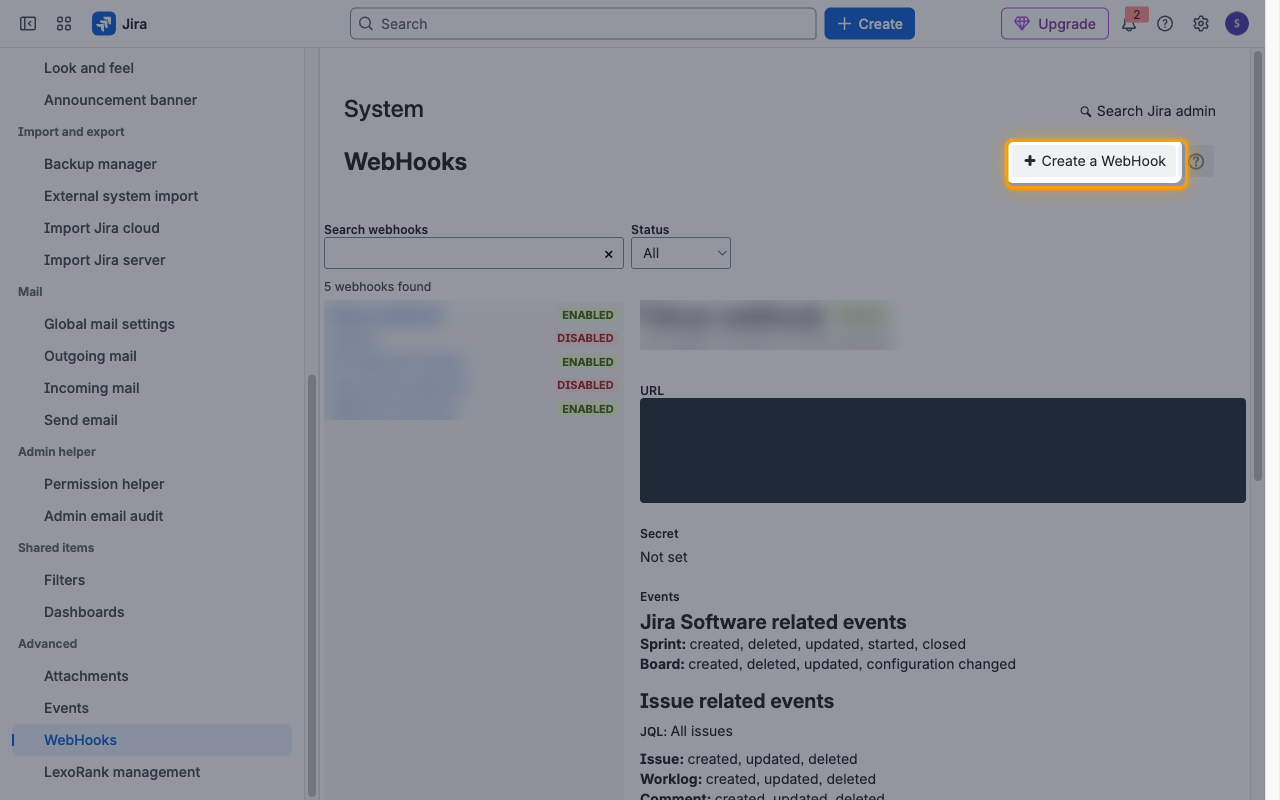
Task: Open the user profile avatar
Action: point(1237,24)
